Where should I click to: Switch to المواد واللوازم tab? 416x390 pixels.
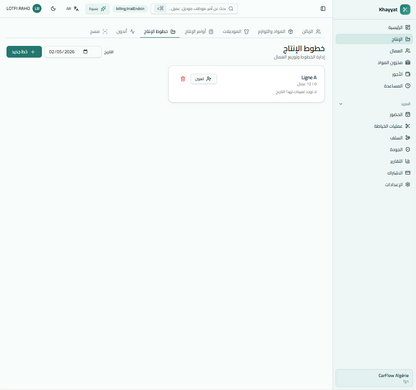pos(275,31)
